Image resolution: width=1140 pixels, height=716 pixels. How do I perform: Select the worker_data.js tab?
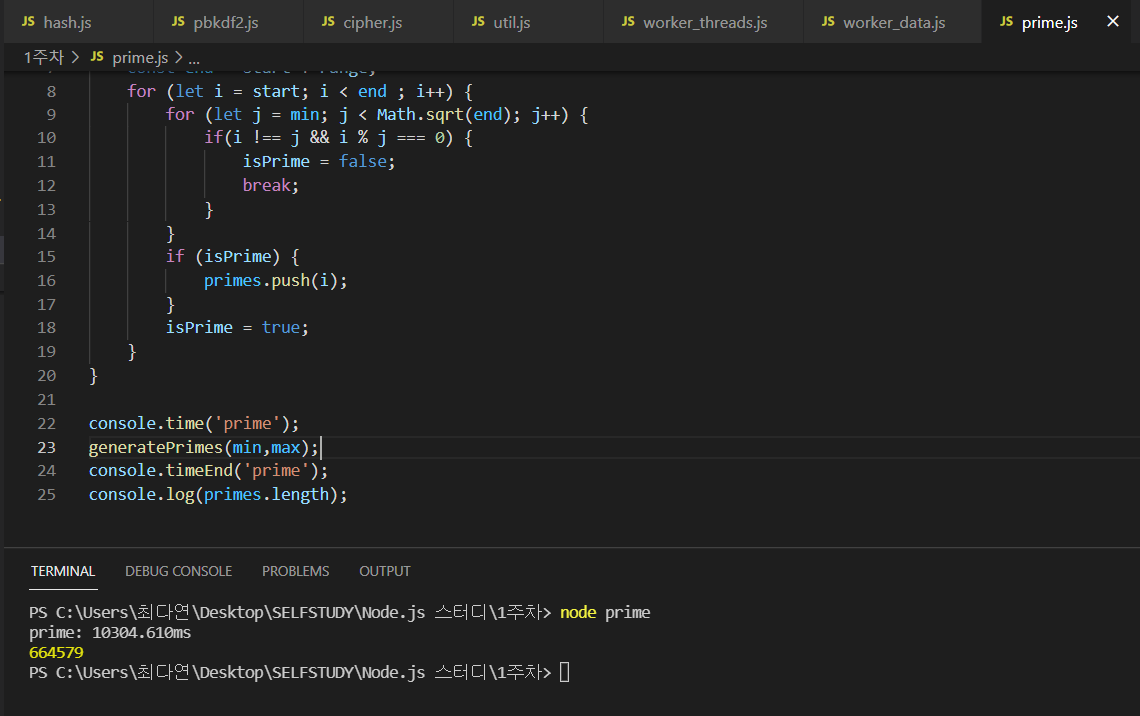[893, 22]
